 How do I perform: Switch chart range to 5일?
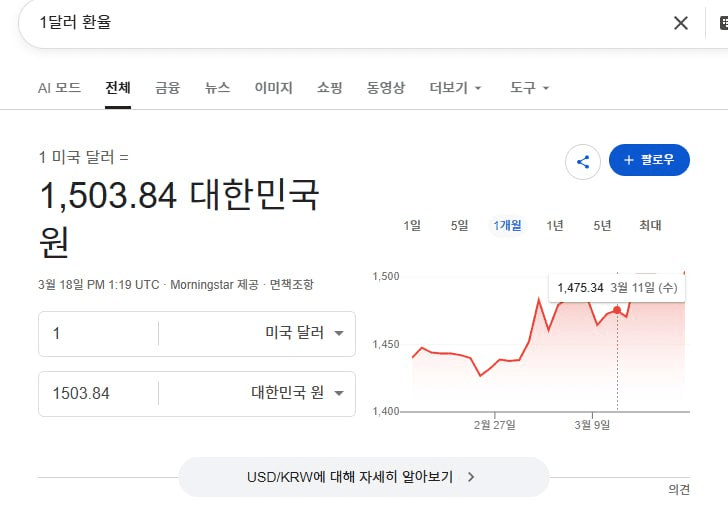(459, 225)
